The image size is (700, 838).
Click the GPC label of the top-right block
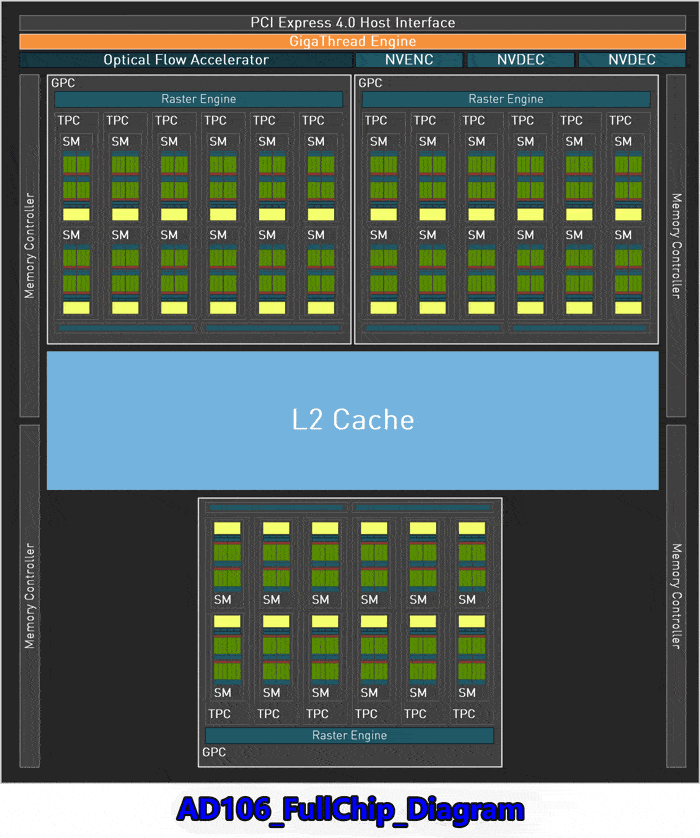370,83
